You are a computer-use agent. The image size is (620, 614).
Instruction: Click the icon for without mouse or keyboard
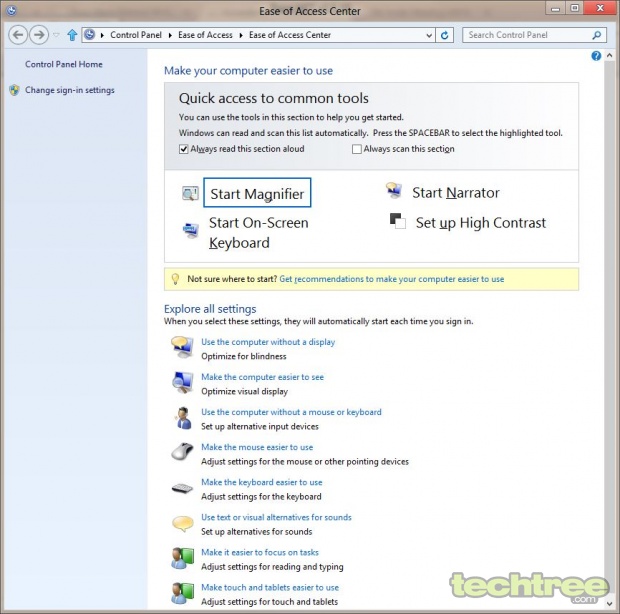coord(182,418)
